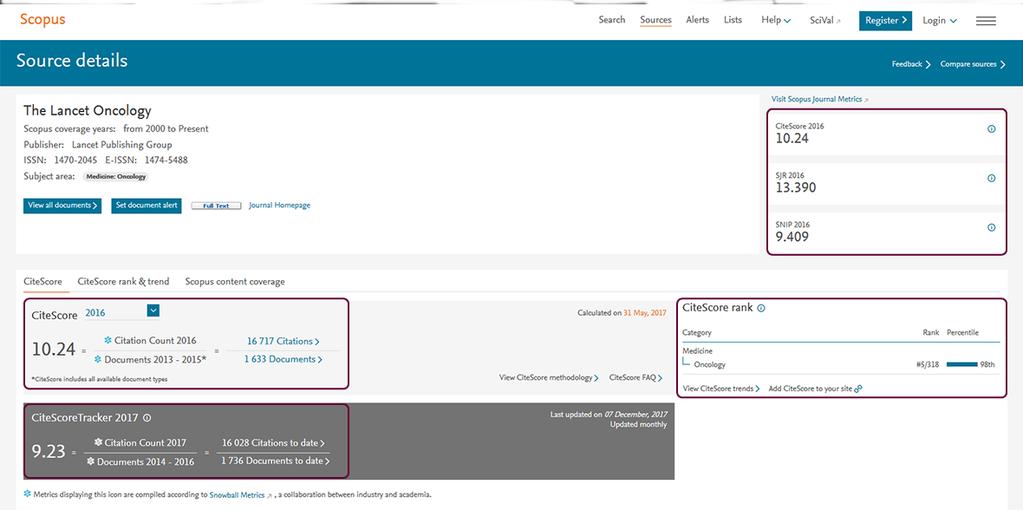The image size is (1023, 510).
Task: Click the Register button
Action: (x=885, y=20)
